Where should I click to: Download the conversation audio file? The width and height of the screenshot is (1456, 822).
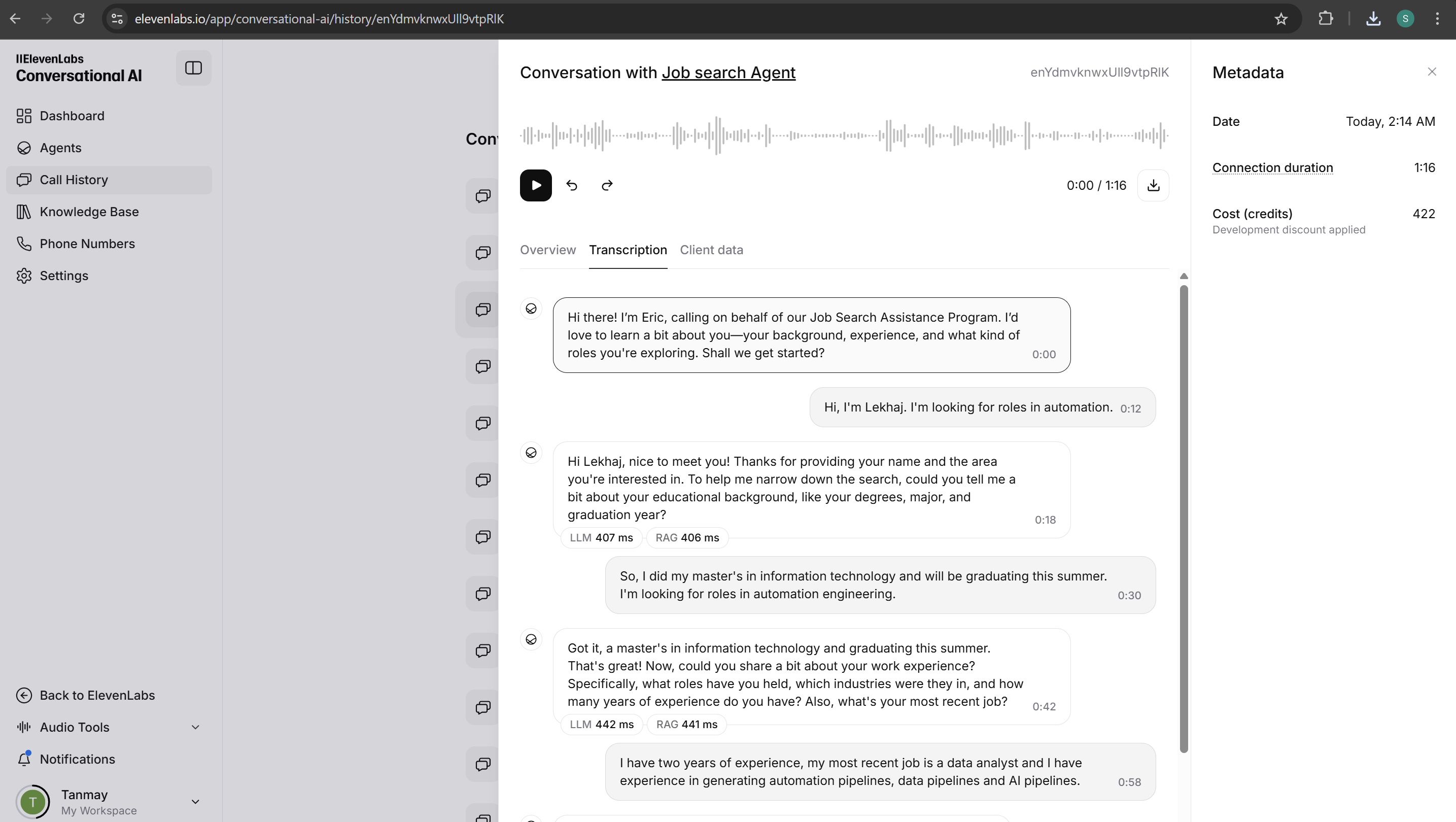[1153, 185]
